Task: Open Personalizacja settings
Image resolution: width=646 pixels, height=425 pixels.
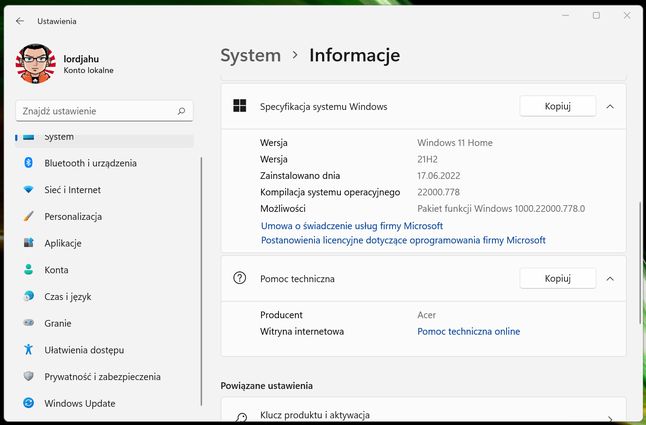Action: 104,217
